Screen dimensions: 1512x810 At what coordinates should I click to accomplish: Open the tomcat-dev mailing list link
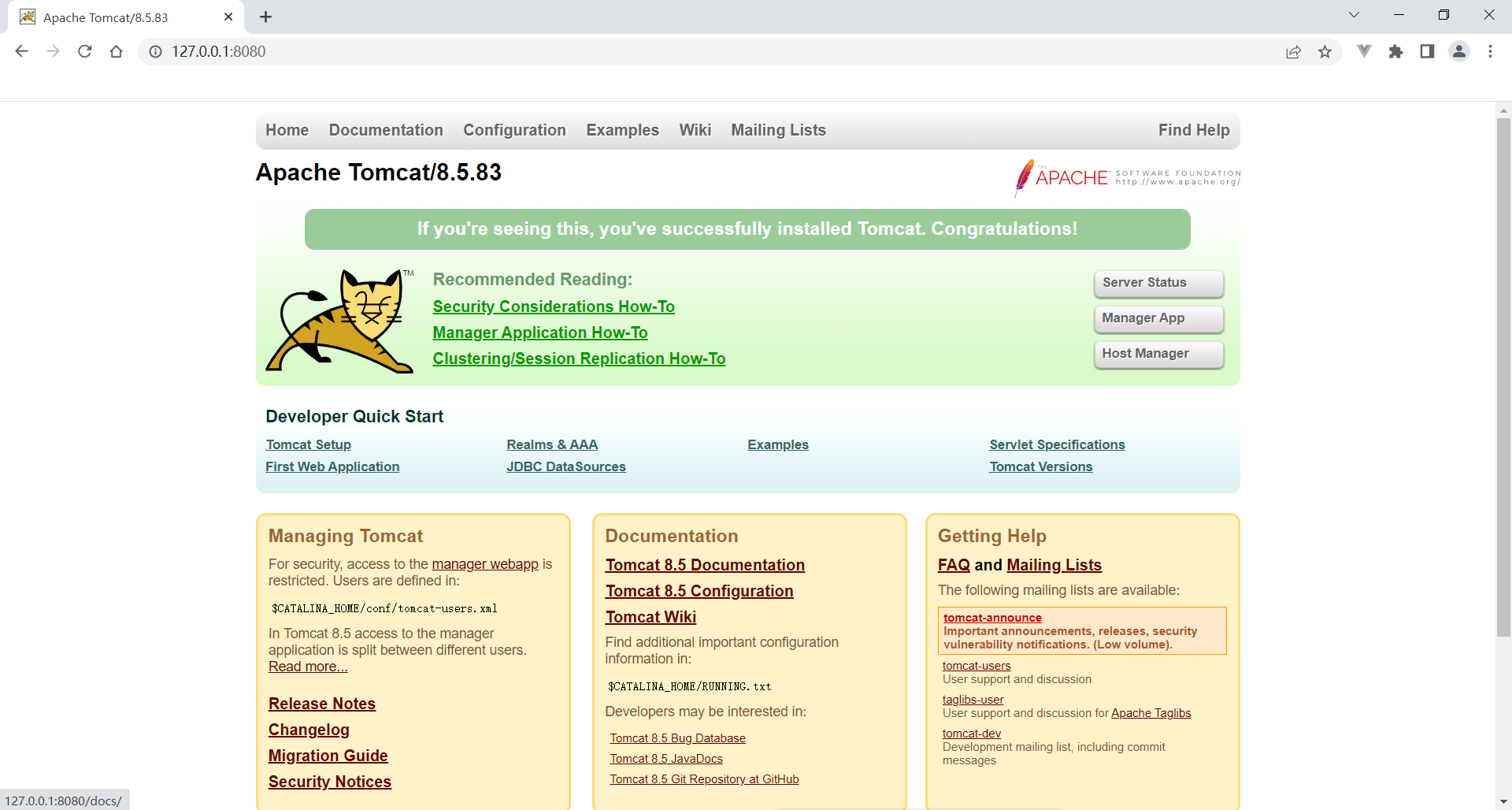click(x=972, y=734)
